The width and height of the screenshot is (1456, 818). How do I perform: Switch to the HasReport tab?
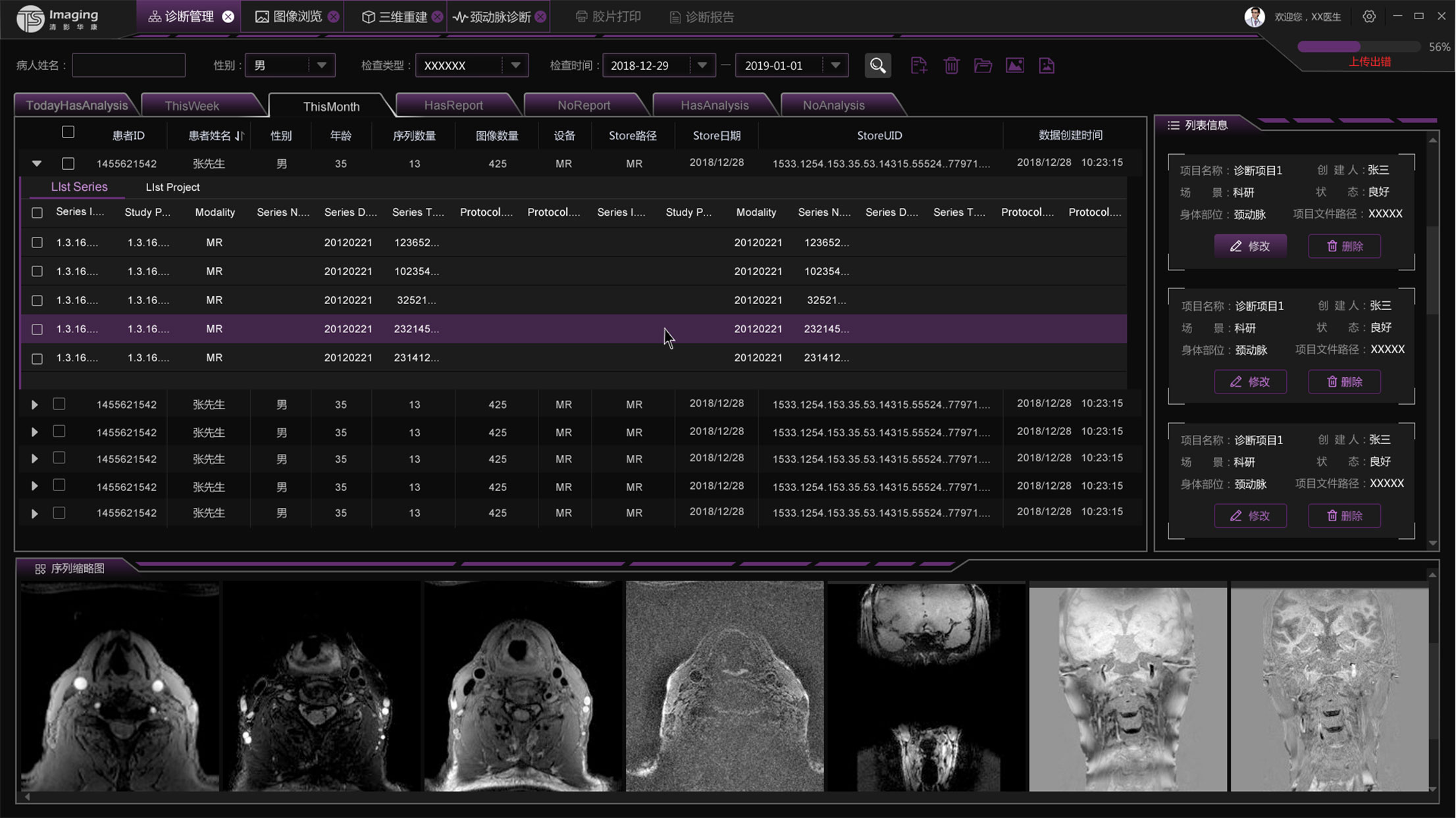(x=453, y=105)
